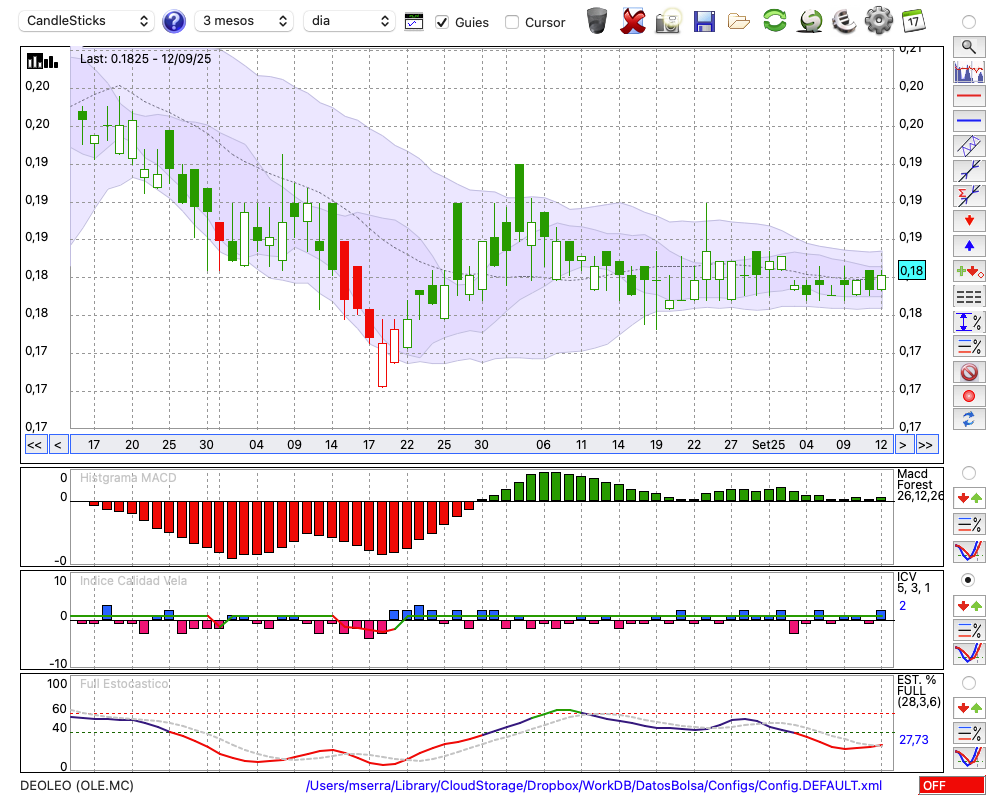The height and width of the screenshot is (800, 1000).
Task: Click ICV panel lines percent button
Action: [969, 630]
